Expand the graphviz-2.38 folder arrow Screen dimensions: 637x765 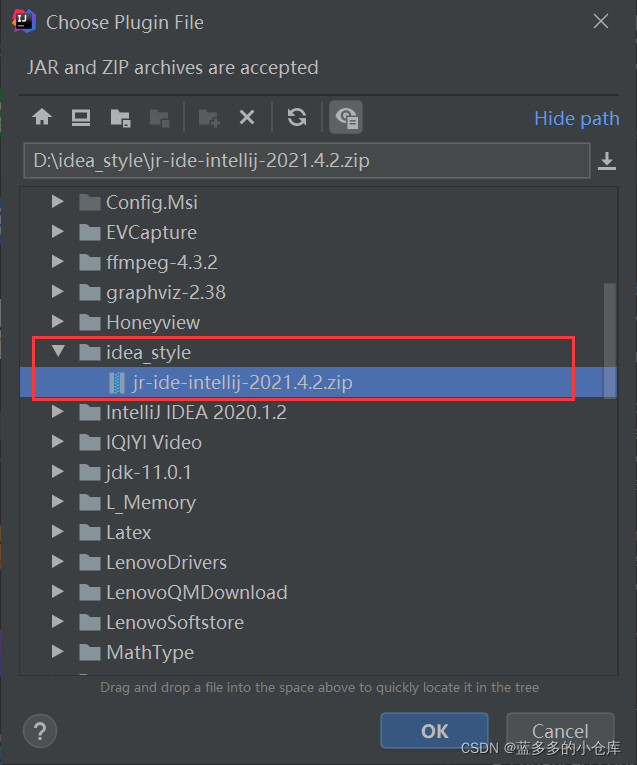pos(58,292)
